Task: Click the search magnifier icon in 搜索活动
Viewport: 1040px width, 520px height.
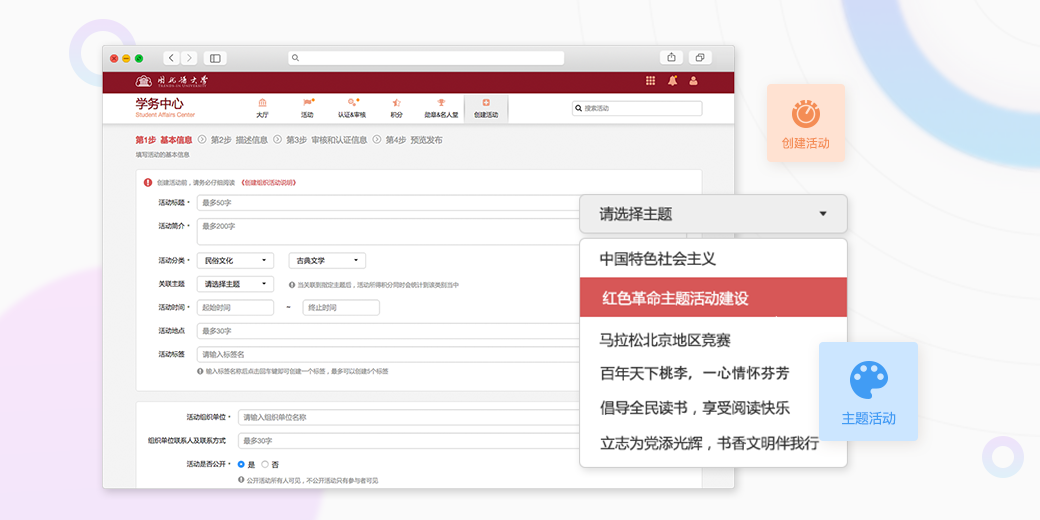Action: [x=578, y=108]
